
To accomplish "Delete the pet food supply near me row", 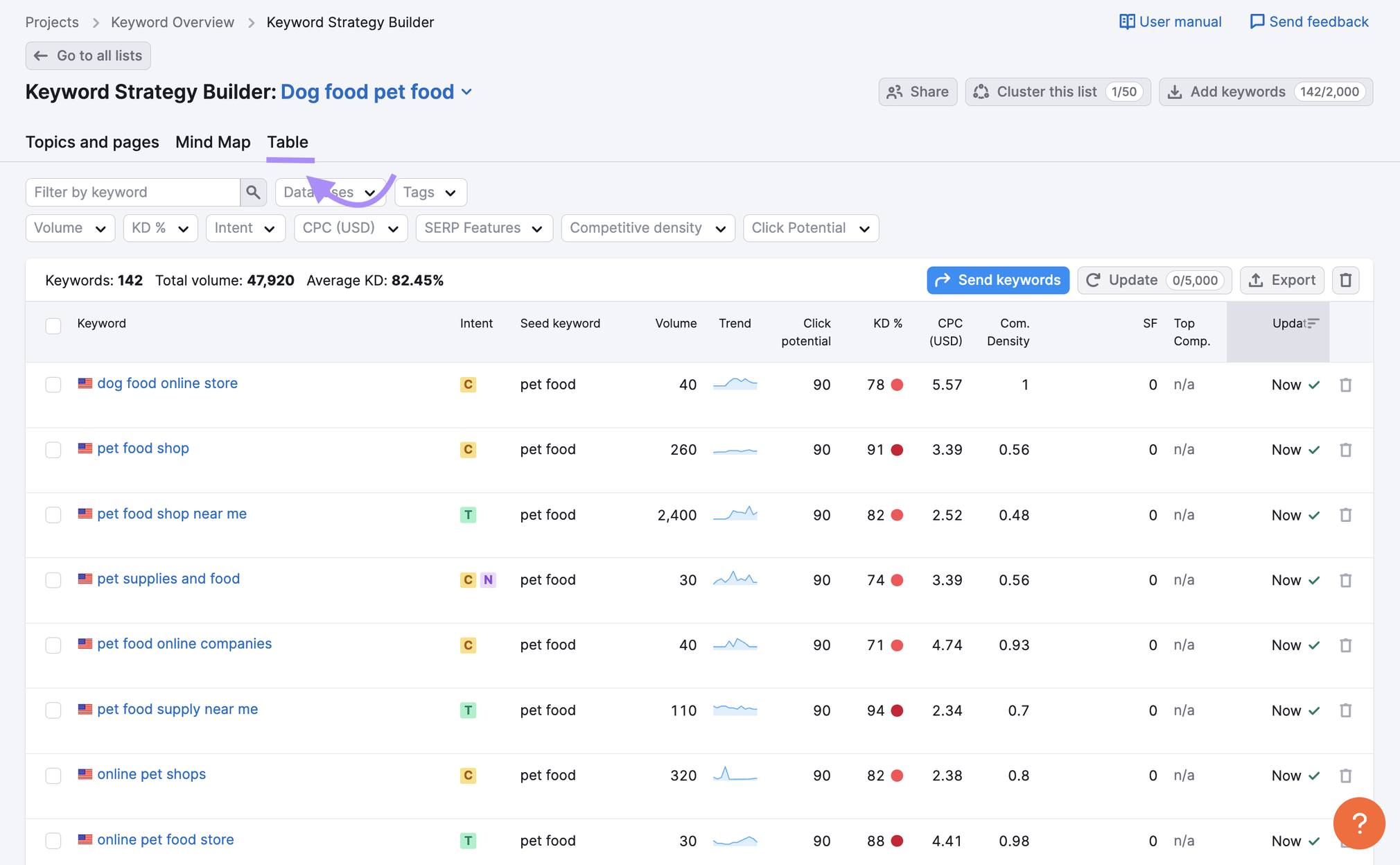I will click(x=1345, y=710).
